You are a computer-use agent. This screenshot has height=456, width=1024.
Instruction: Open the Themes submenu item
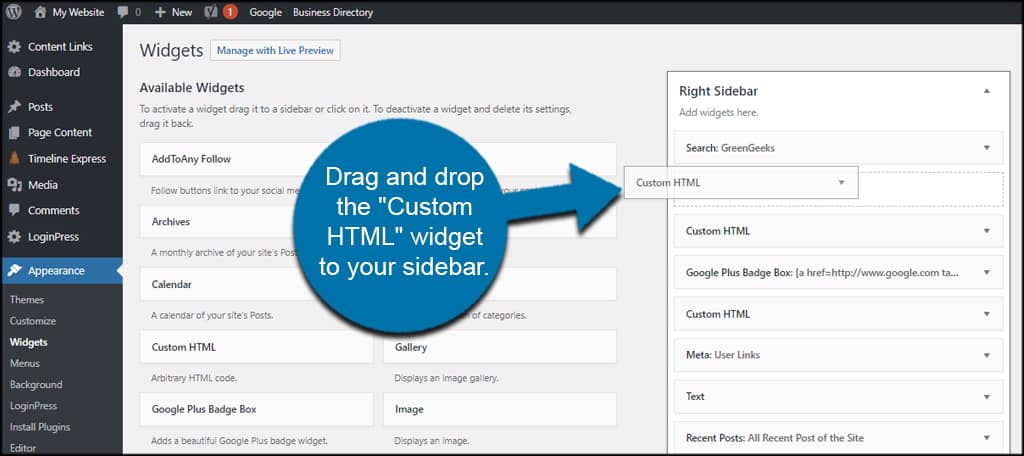[27, 300]
